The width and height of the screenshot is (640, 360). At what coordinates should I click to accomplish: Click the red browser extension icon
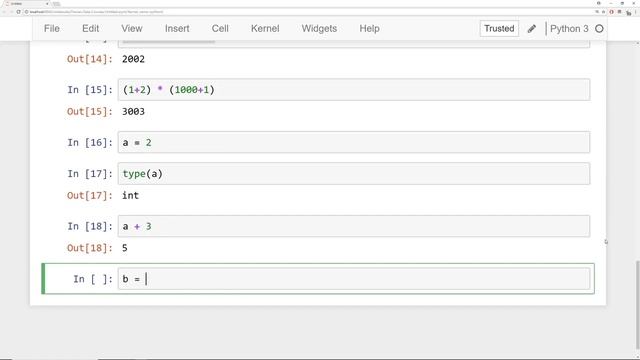[611, 12]
